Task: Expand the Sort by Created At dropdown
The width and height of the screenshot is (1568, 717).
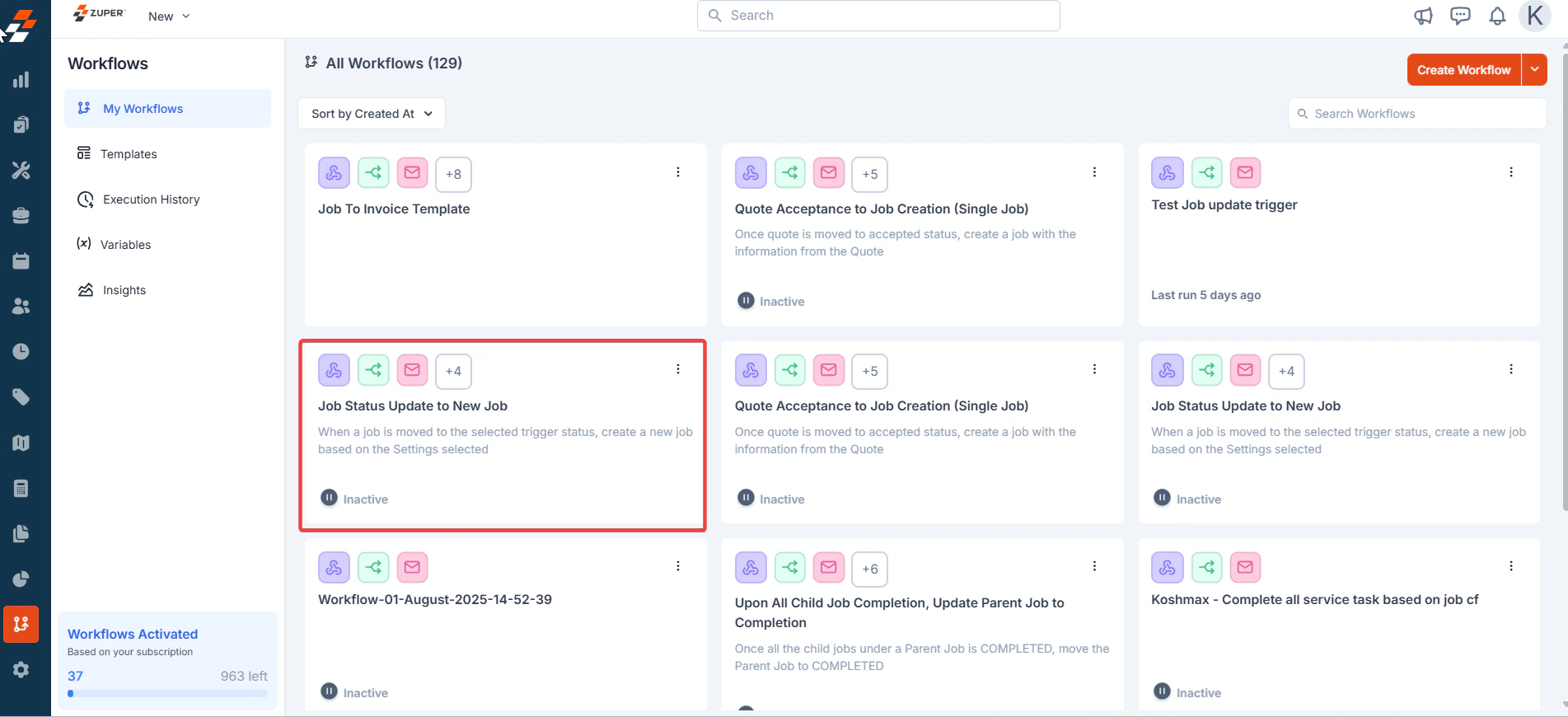Action: (372, 114)
